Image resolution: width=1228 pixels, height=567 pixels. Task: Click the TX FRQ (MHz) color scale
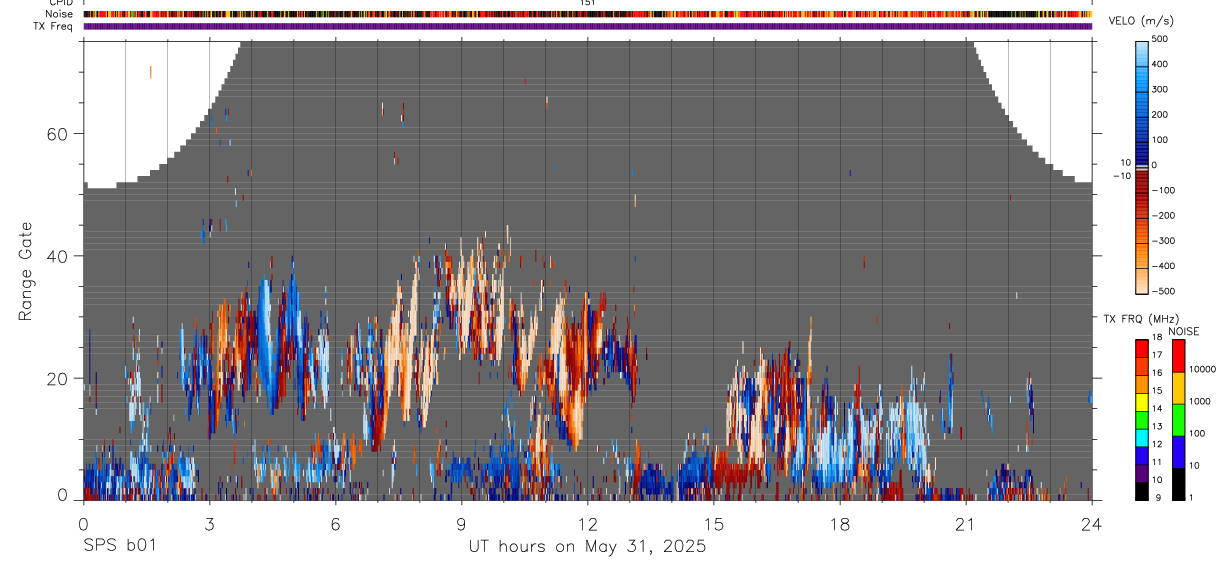1142,420
